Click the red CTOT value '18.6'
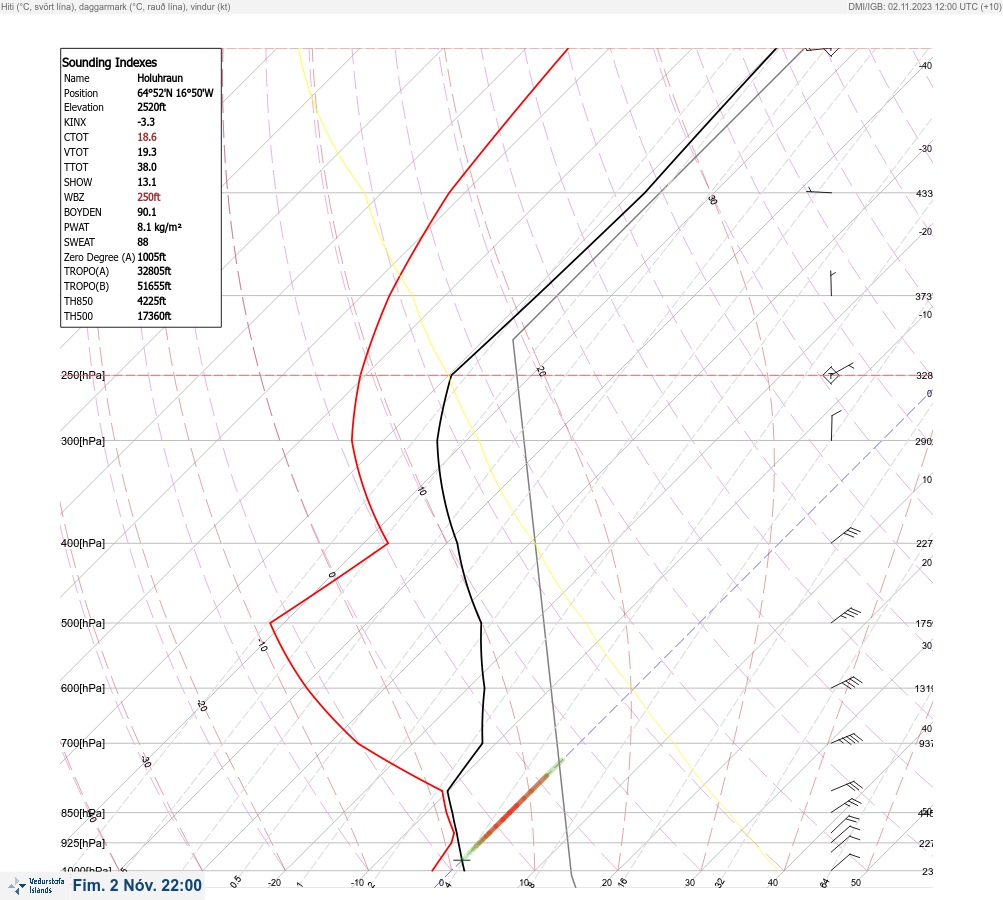This screenshot has width=1003, height=900. tap(146, 137)
